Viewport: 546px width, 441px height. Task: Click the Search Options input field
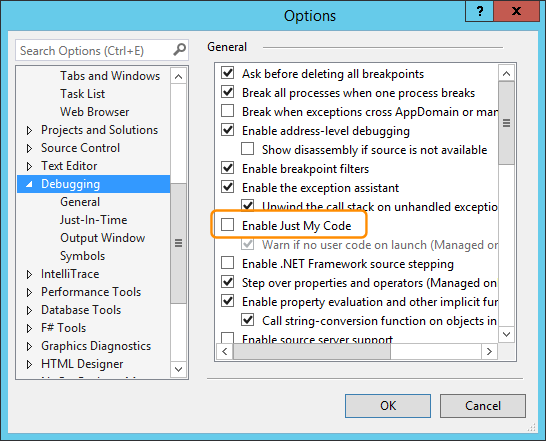94,51
